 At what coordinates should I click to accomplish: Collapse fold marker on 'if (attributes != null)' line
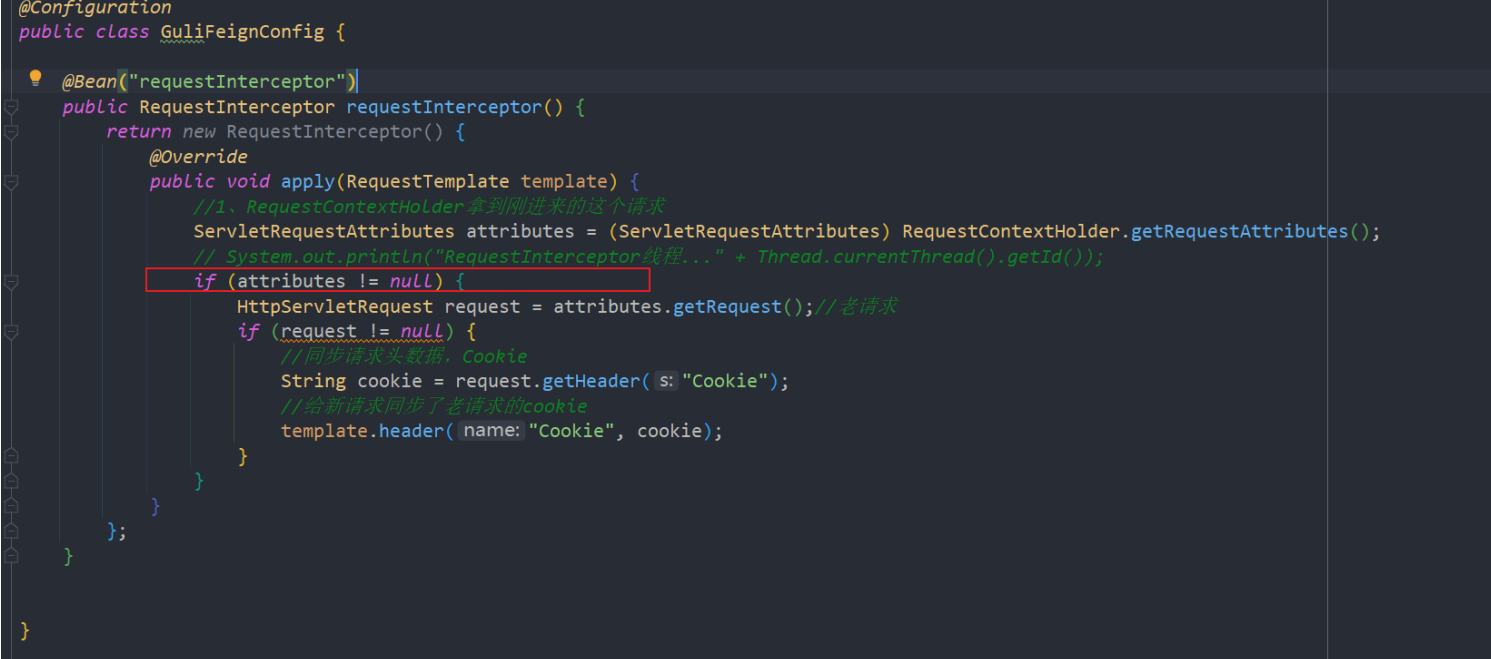coord(11,282)
